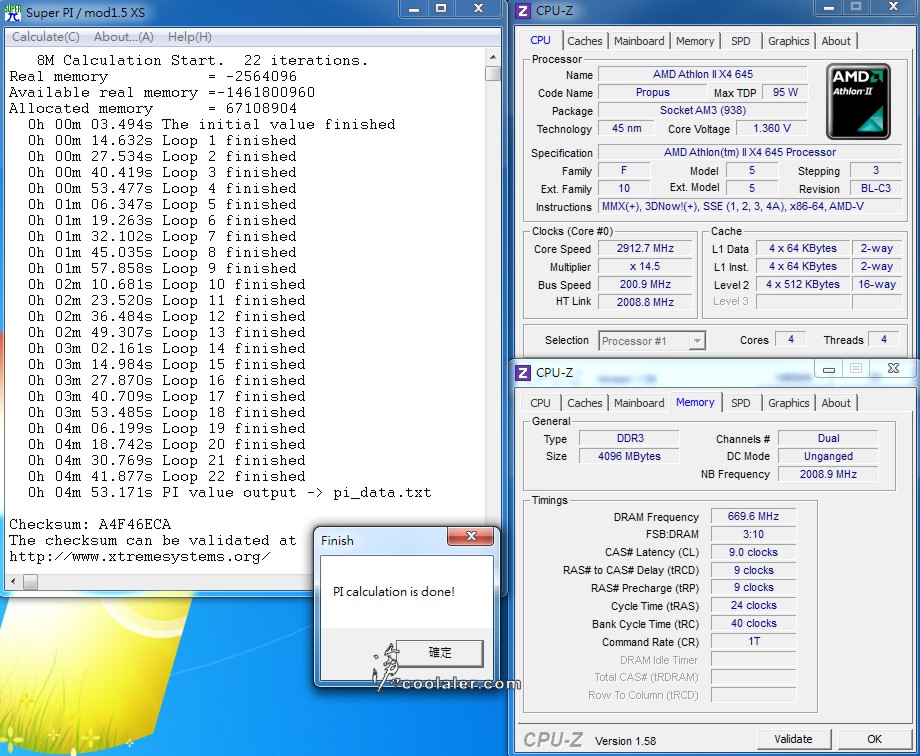Confirm the Finish dialog with 確定 button
This screenshot has height=756, width=920.
click(x=440, y=653)
